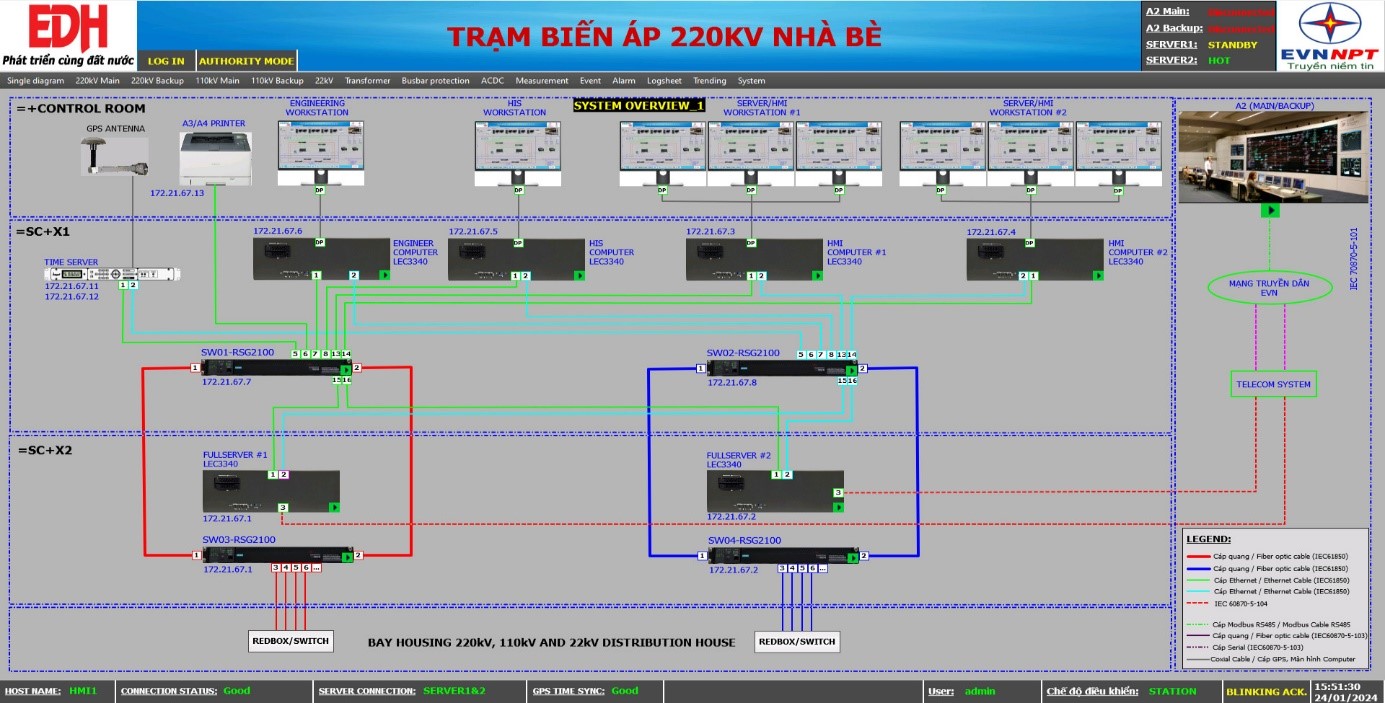Click the AUTHORITY MODE button
Image resolution: width=1385 pixels, height=703 pixels.
pos(246,61)
